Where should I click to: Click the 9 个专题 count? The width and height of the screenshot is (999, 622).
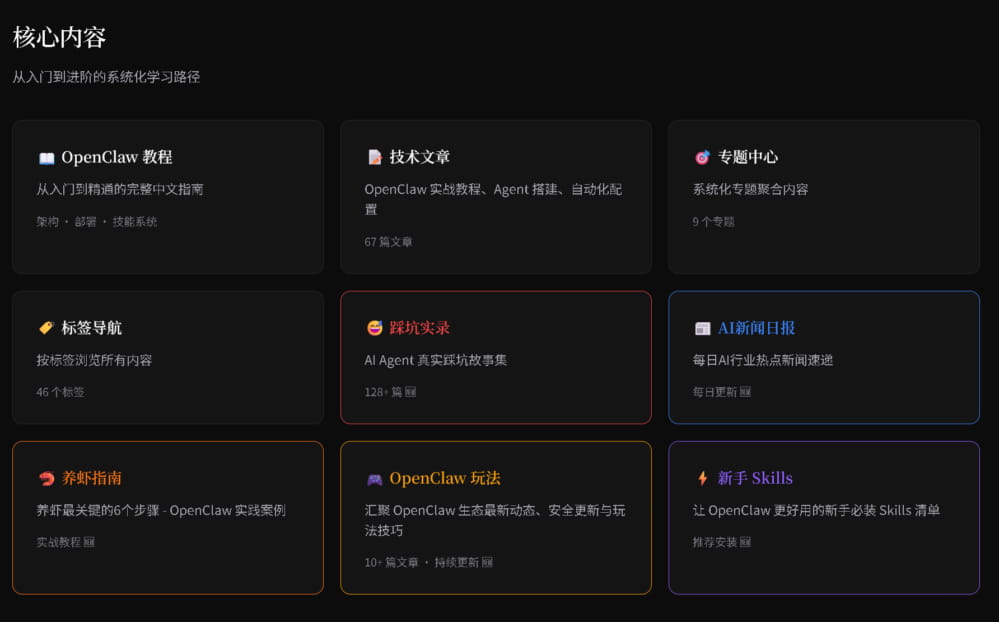[714, 222]
